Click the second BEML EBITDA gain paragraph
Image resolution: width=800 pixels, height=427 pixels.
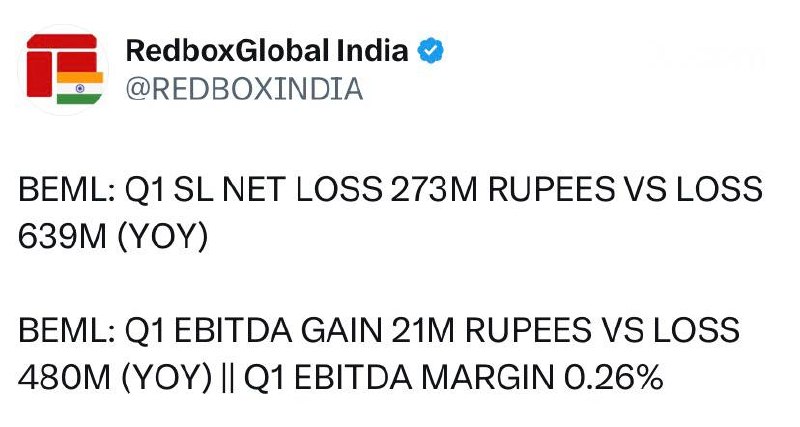pyautogui.click(x=379, y=354)
